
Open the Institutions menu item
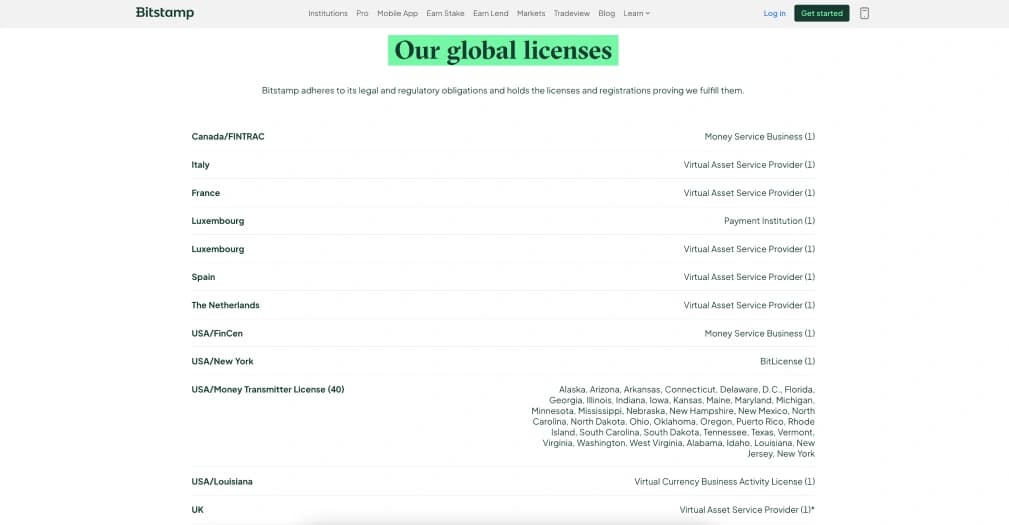pyautogui.click(x=328, y=13)
